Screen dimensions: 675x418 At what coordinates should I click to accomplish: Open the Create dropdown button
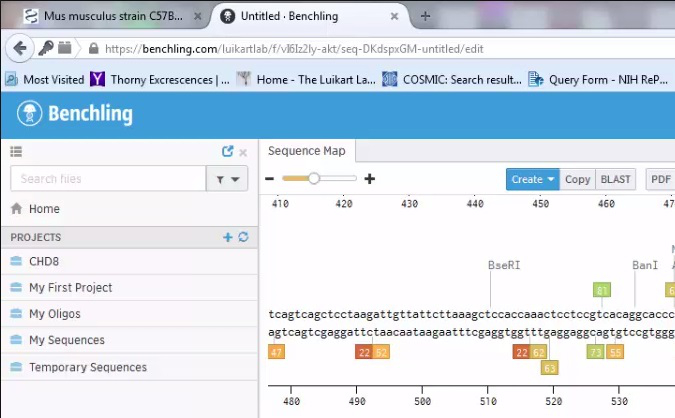tap(533, 179)
